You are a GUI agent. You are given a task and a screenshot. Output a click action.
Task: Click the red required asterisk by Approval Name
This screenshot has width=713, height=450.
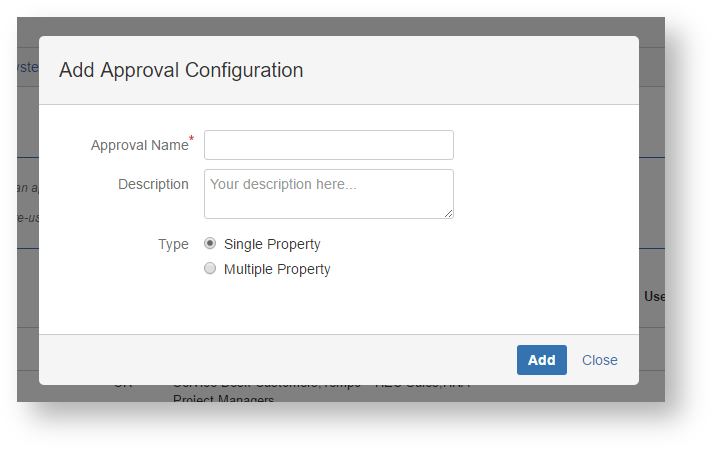192,139
